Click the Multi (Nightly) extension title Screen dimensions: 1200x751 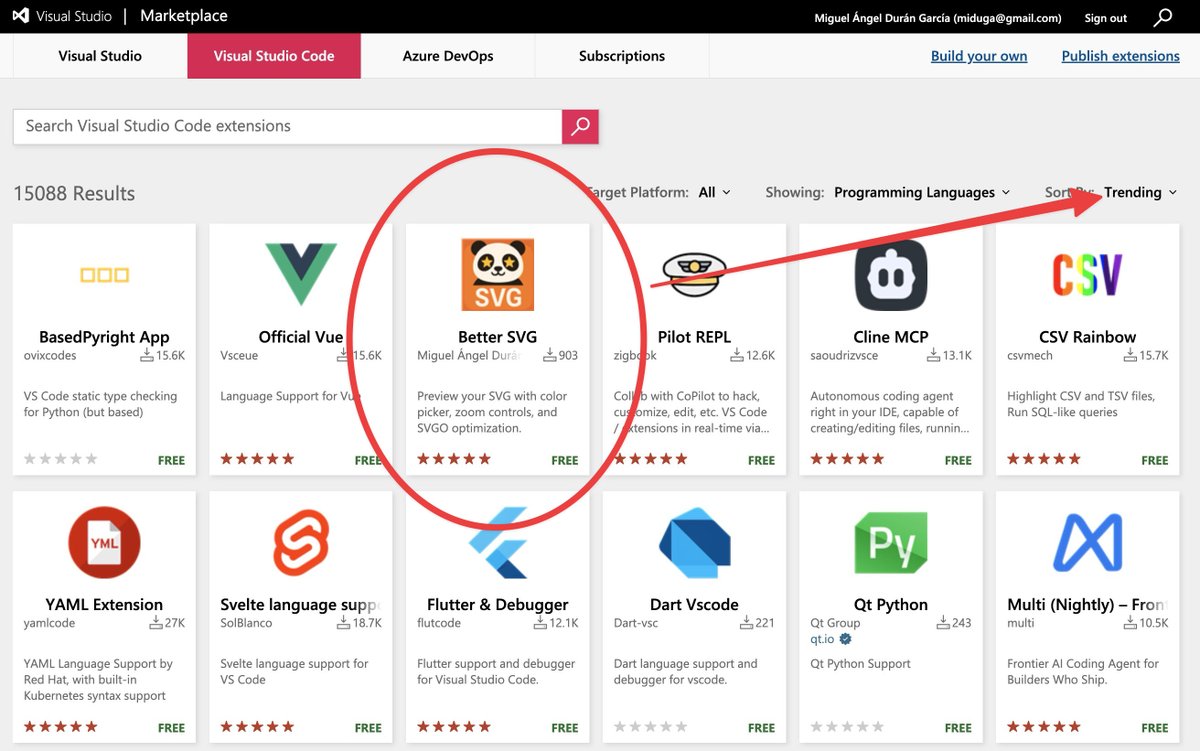point(1088,605)
